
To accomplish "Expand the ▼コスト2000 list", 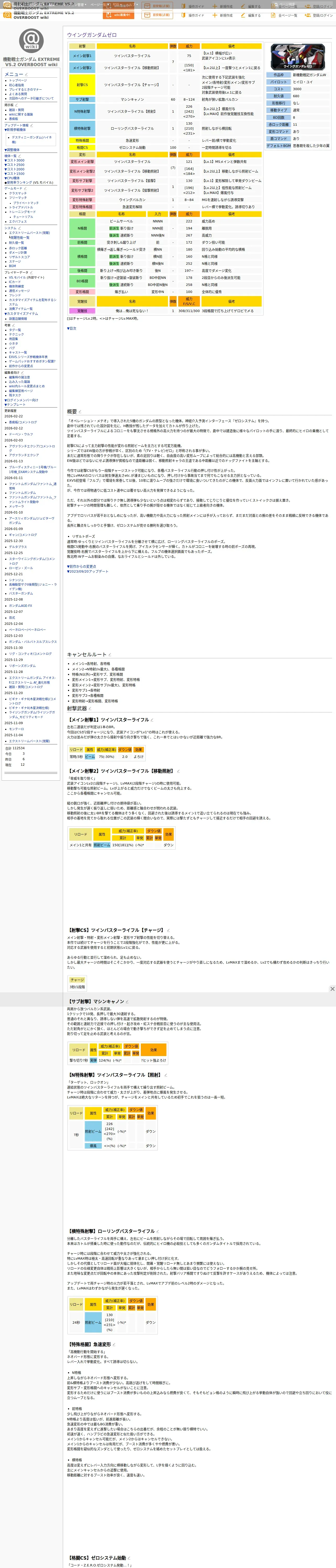I will (15, 169).
